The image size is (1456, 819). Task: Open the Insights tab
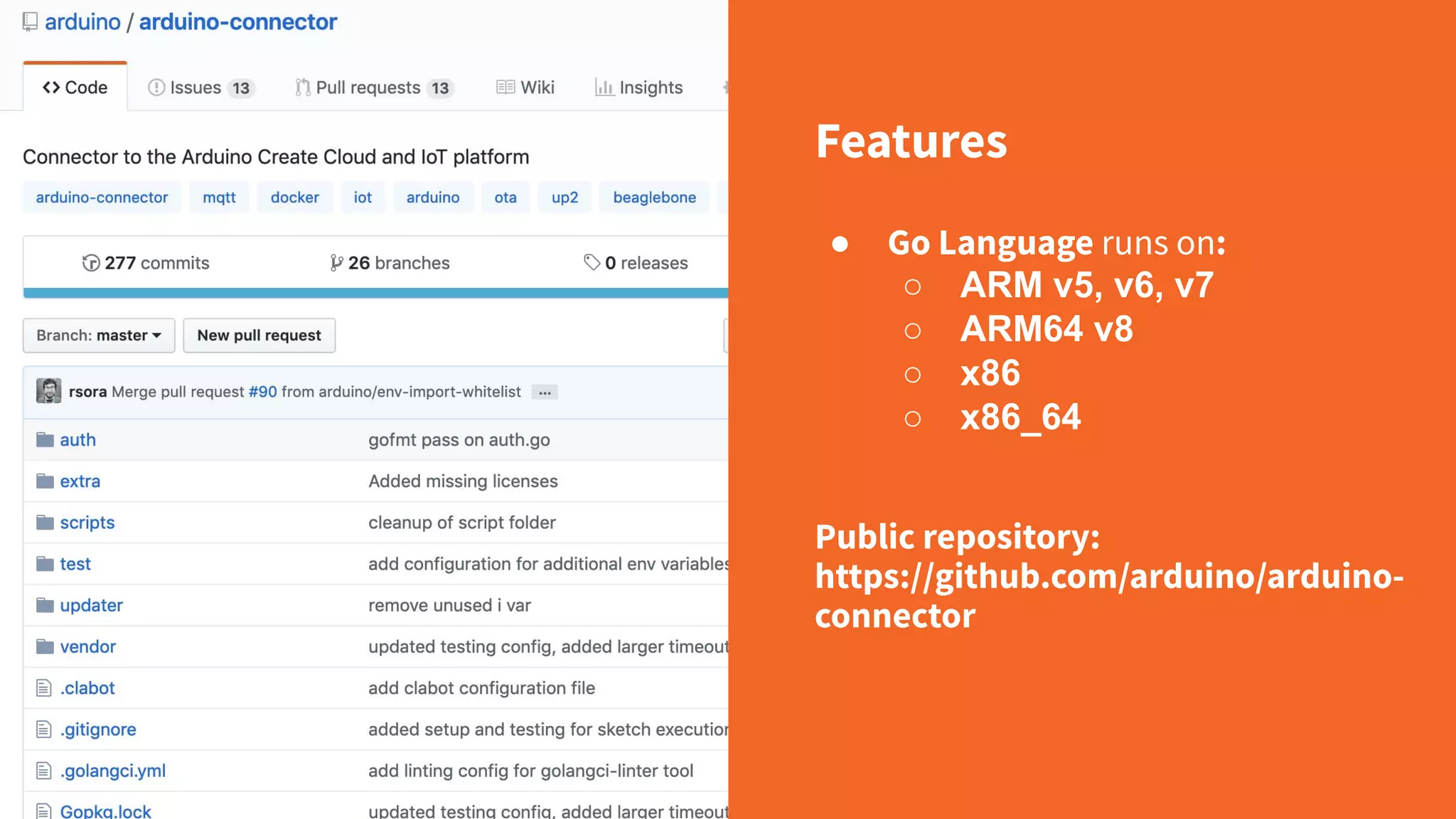(638, 87)
